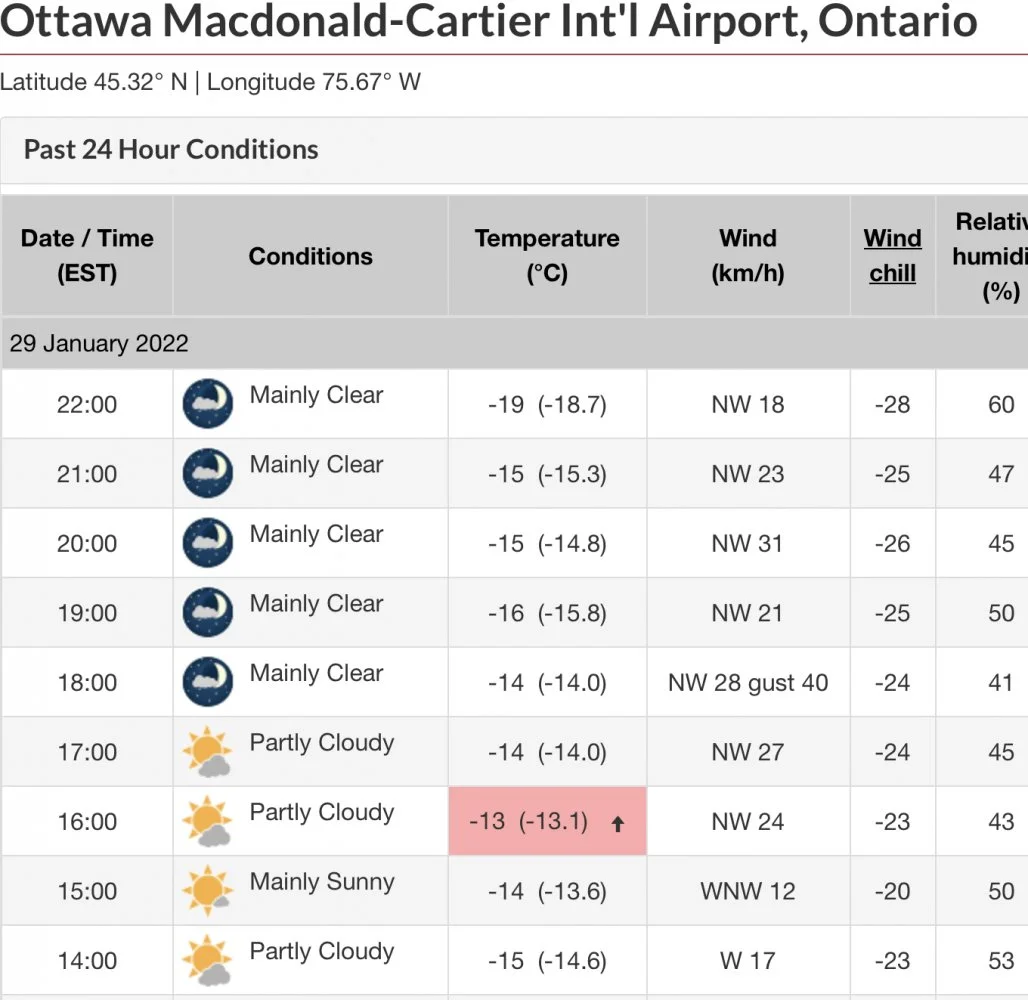The height and width of the screenshot is (1000, 1028).
Task: Click the Past 24 Hour Conditions heading
Action: 171,150
